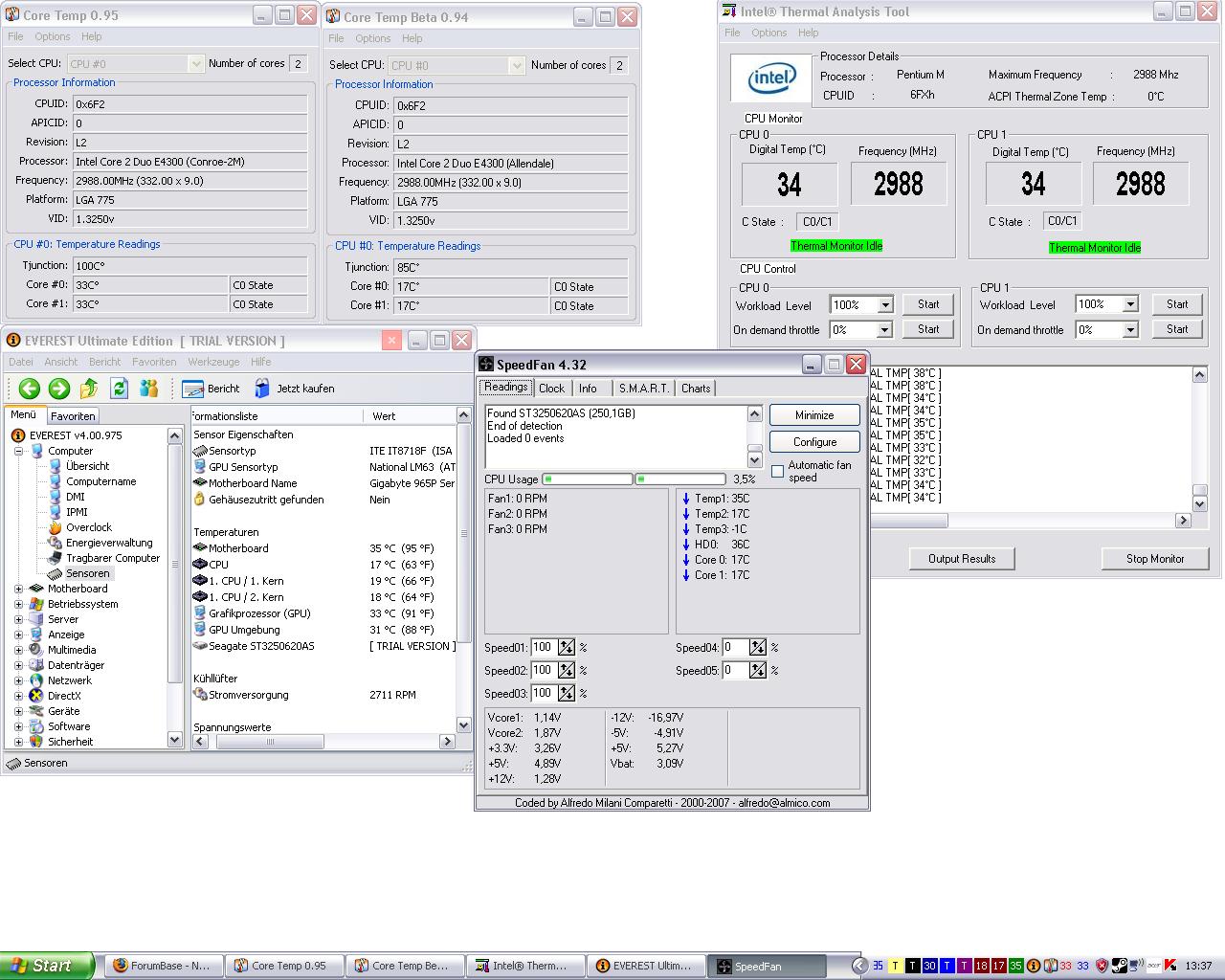Click the Intel logo in Thermal Analysis Tool
1225x980 pixels.
[771, 78]
